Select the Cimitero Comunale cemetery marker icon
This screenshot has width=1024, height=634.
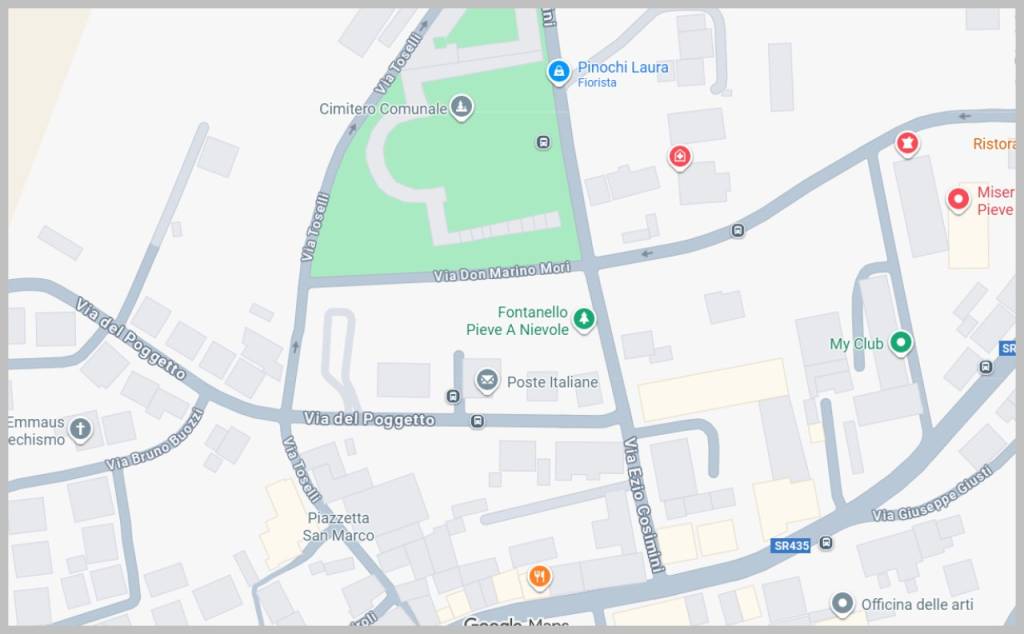(x=461, y=107)
